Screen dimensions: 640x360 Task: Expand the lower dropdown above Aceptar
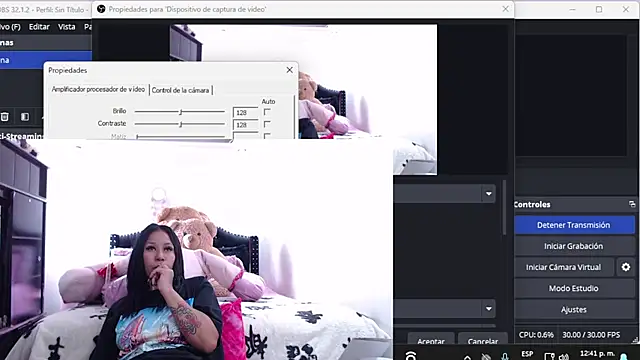489,309
